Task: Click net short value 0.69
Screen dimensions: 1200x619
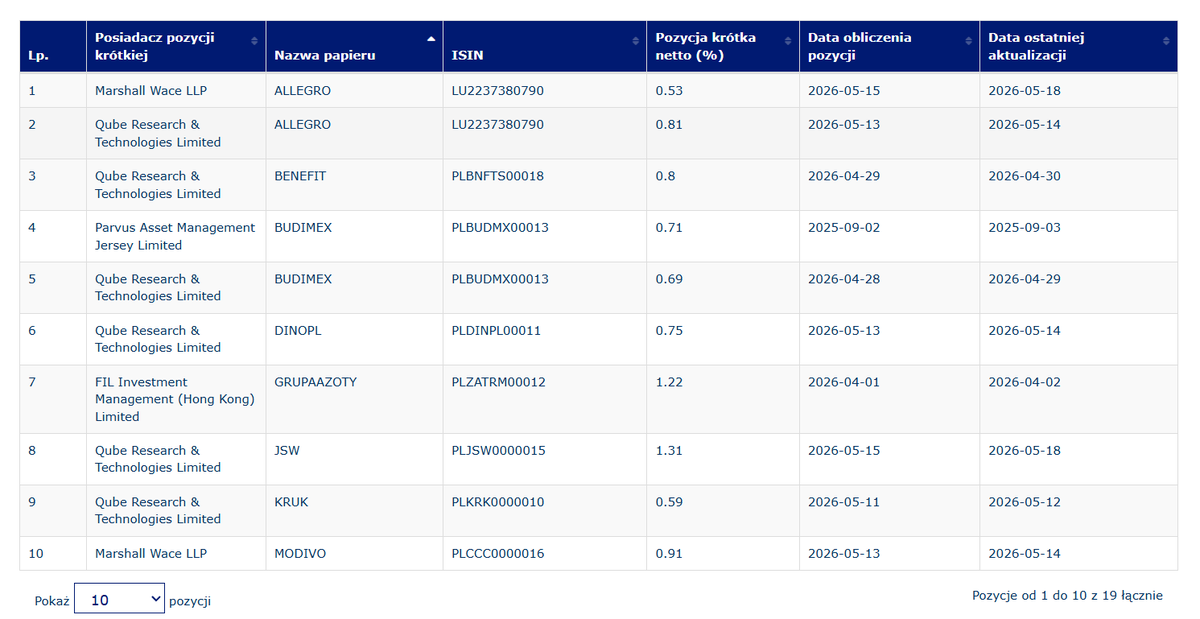Action: tap(669, 279)
